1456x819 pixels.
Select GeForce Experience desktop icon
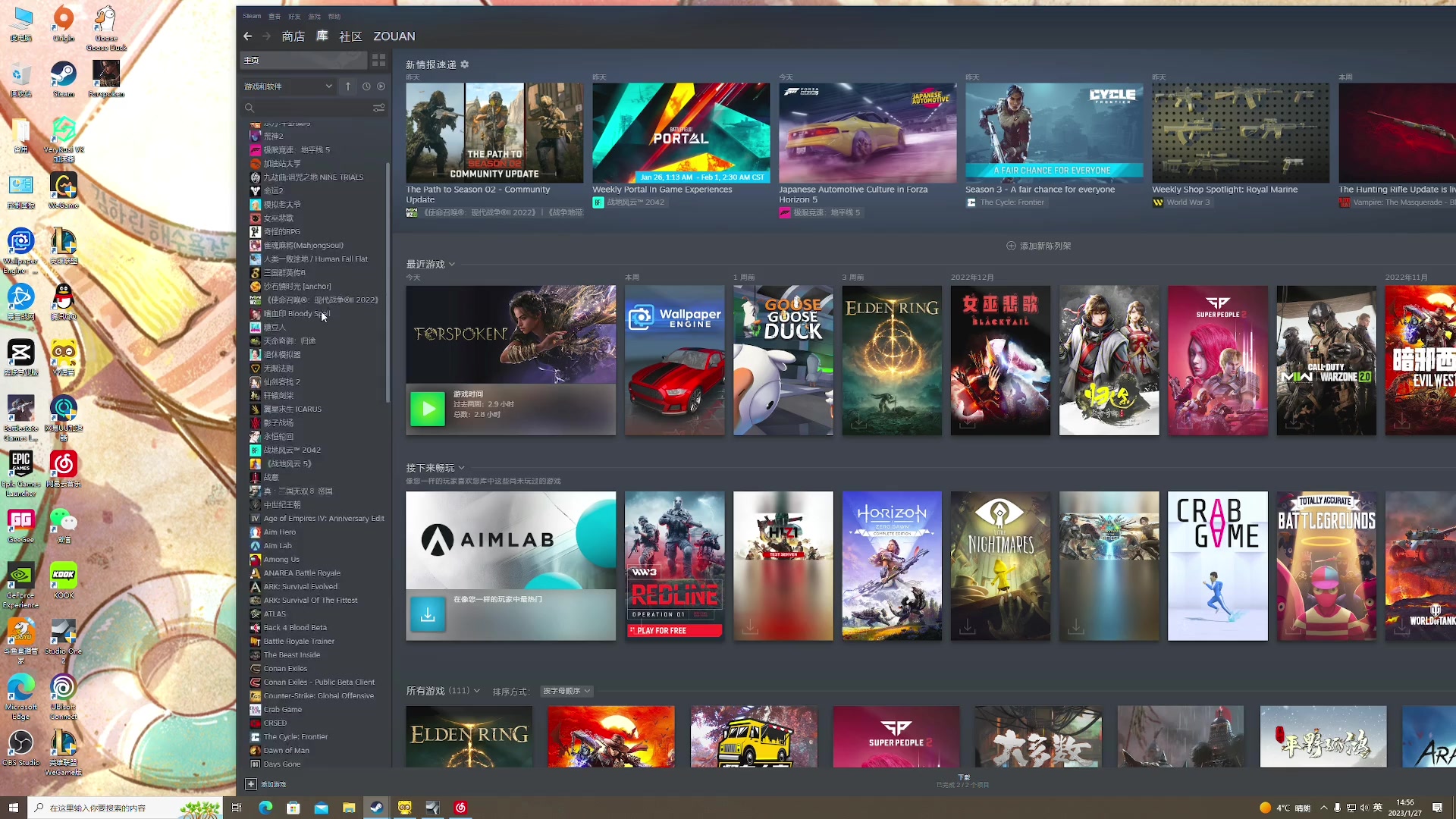pyautogui.click(x=20, y=585)
